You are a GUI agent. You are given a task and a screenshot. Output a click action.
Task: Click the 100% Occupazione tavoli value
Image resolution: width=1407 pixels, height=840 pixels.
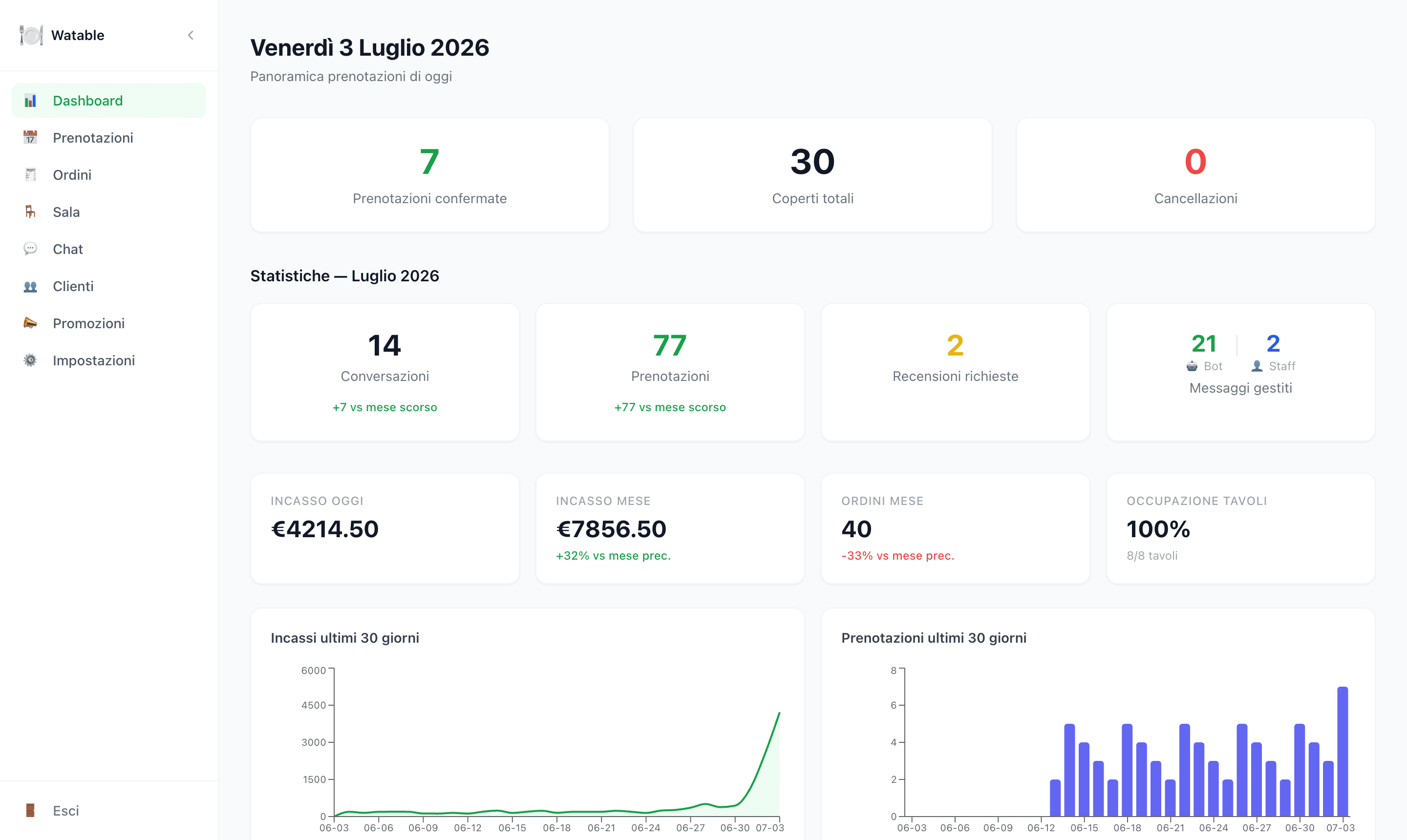pyautogui.click(x=1158, y=529)
